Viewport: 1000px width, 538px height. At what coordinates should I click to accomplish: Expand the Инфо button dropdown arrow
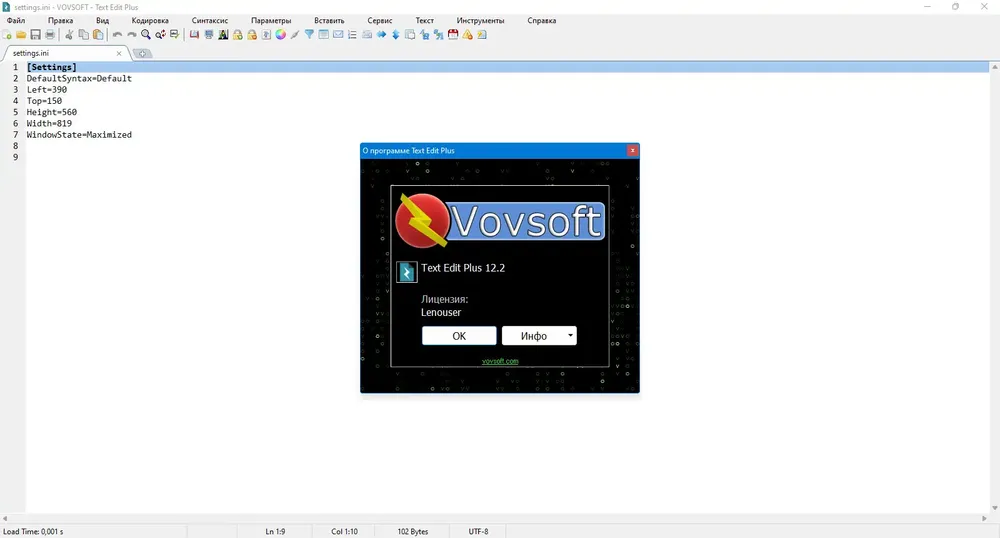[571, 336]
